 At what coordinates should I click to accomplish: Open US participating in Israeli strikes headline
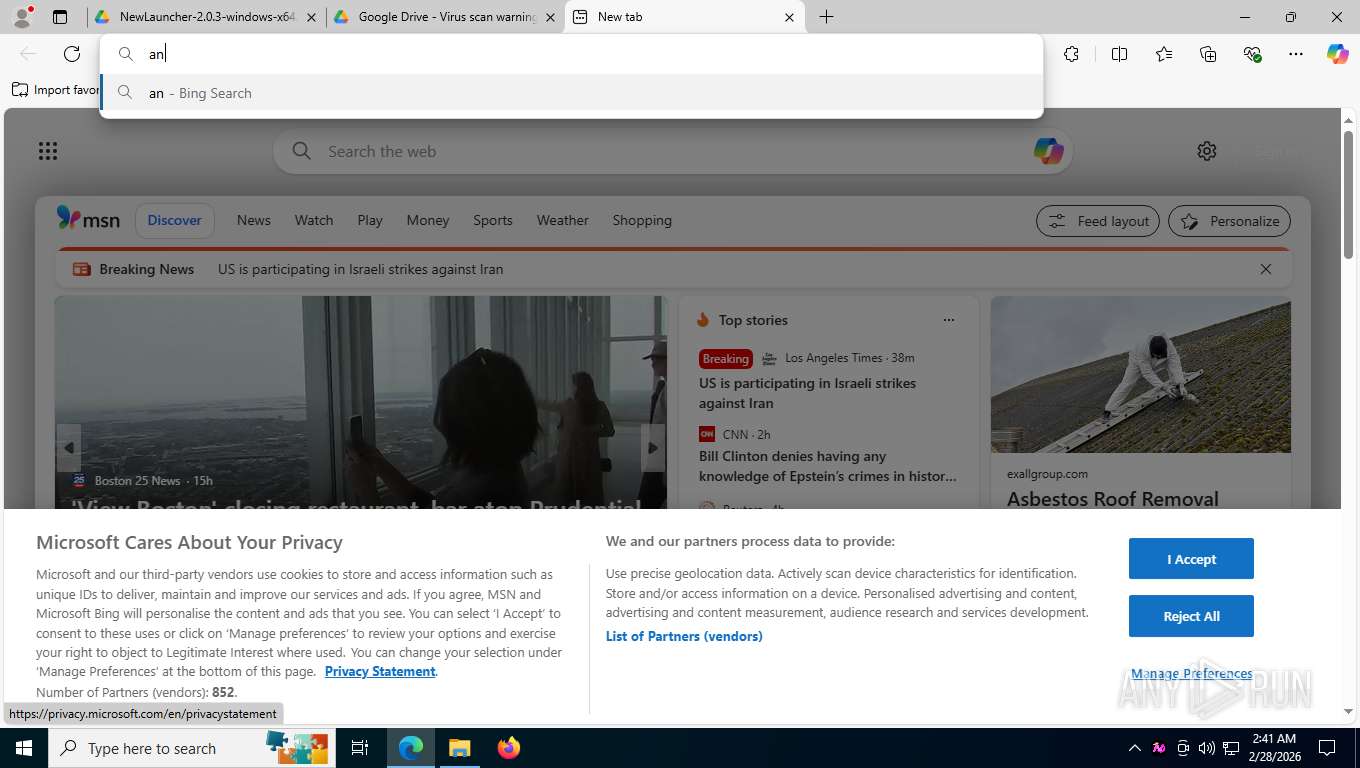click(x=807, y=393)
